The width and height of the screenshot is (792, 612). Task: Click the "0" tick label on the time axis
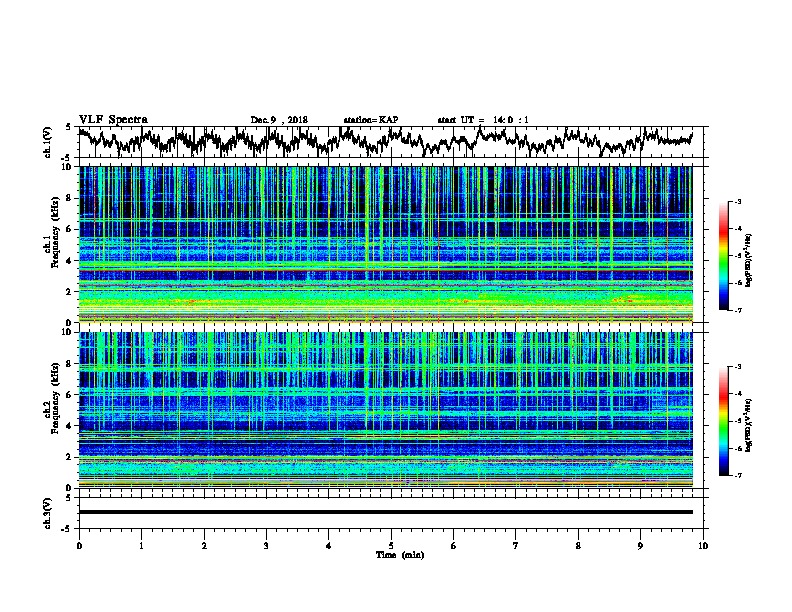coord(79,546)
